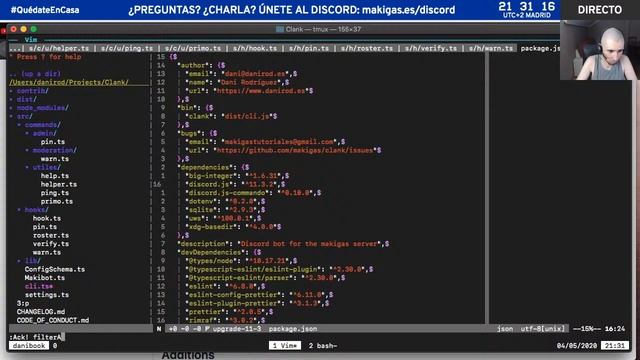Click the upgrade-11-3 branch in statusline
Screen dimensions: 640x360
pos(237,329)
